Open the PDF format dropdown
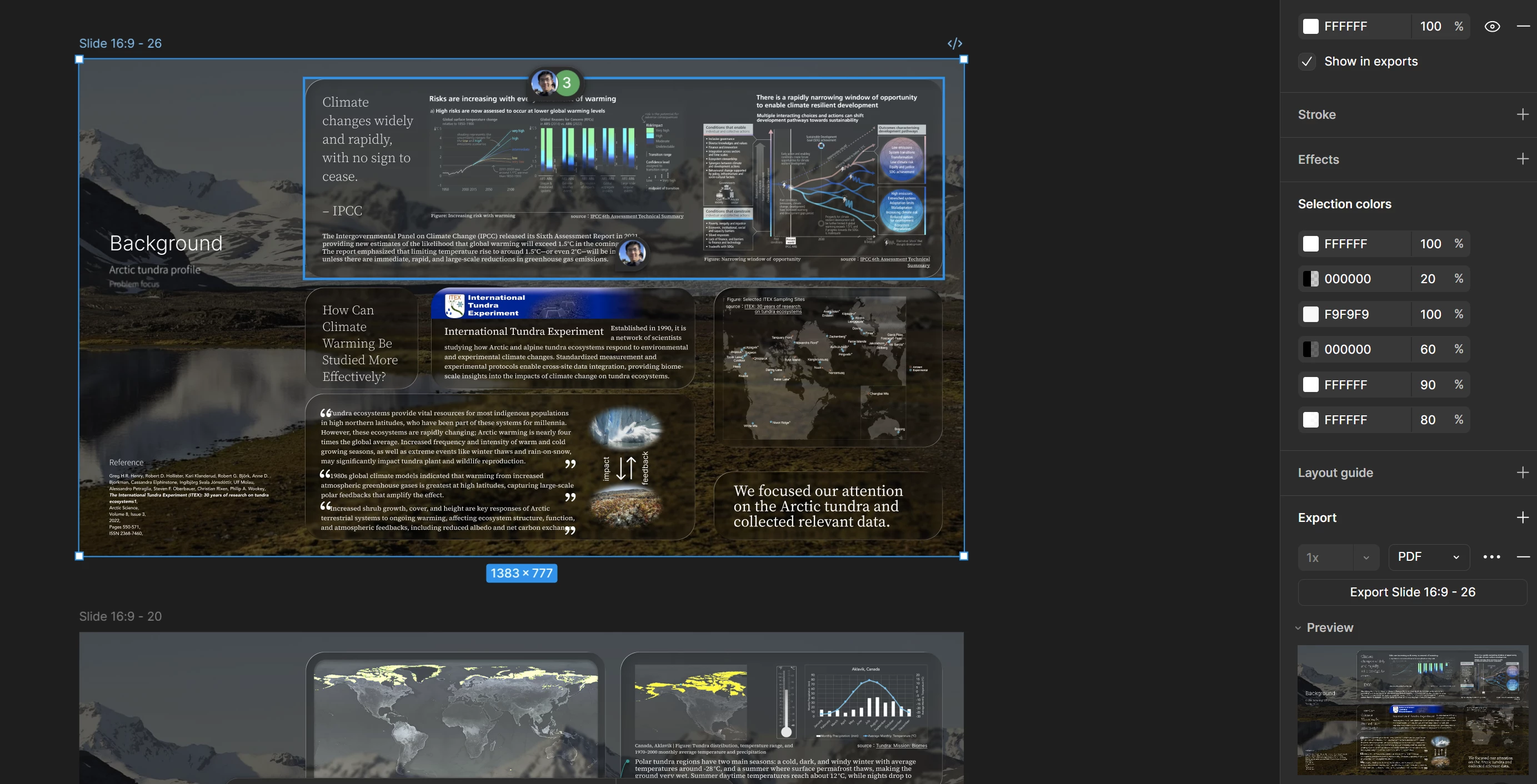 click(x=1429, y=557)
